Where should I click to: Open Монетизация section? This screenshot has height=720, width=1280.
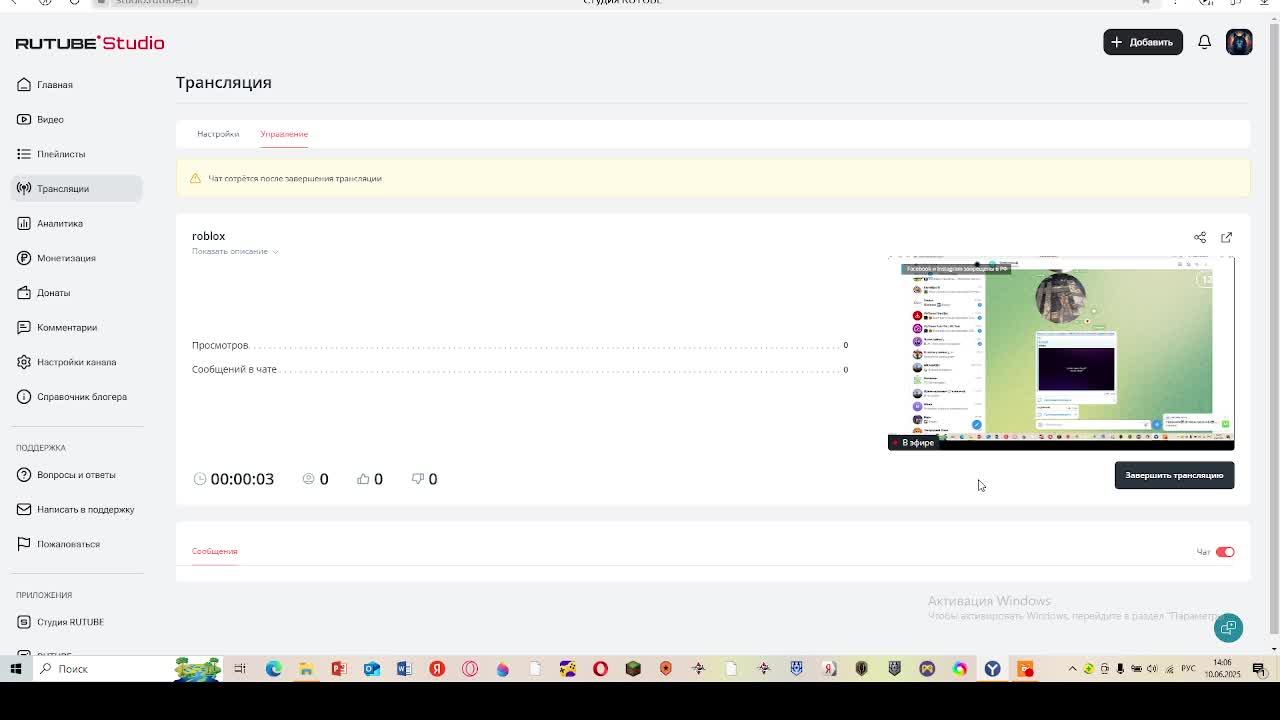point(66,258)
